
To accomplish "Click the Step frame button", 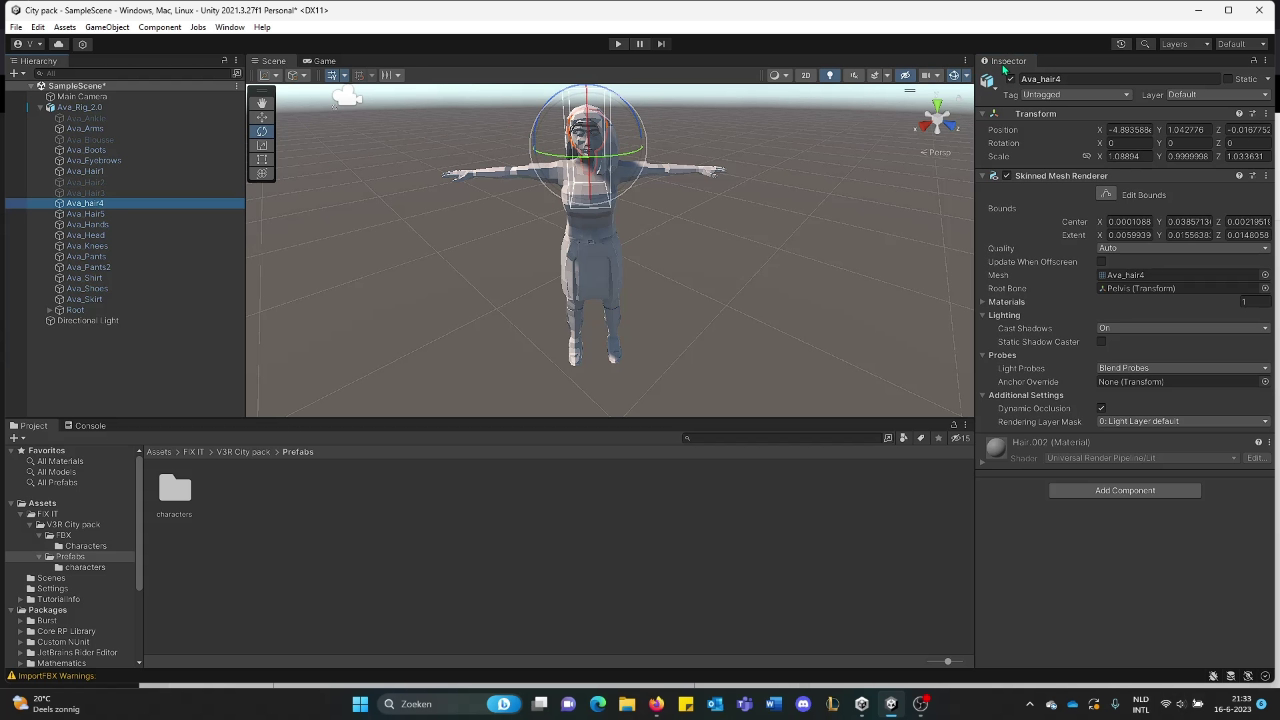I will 661,44.
